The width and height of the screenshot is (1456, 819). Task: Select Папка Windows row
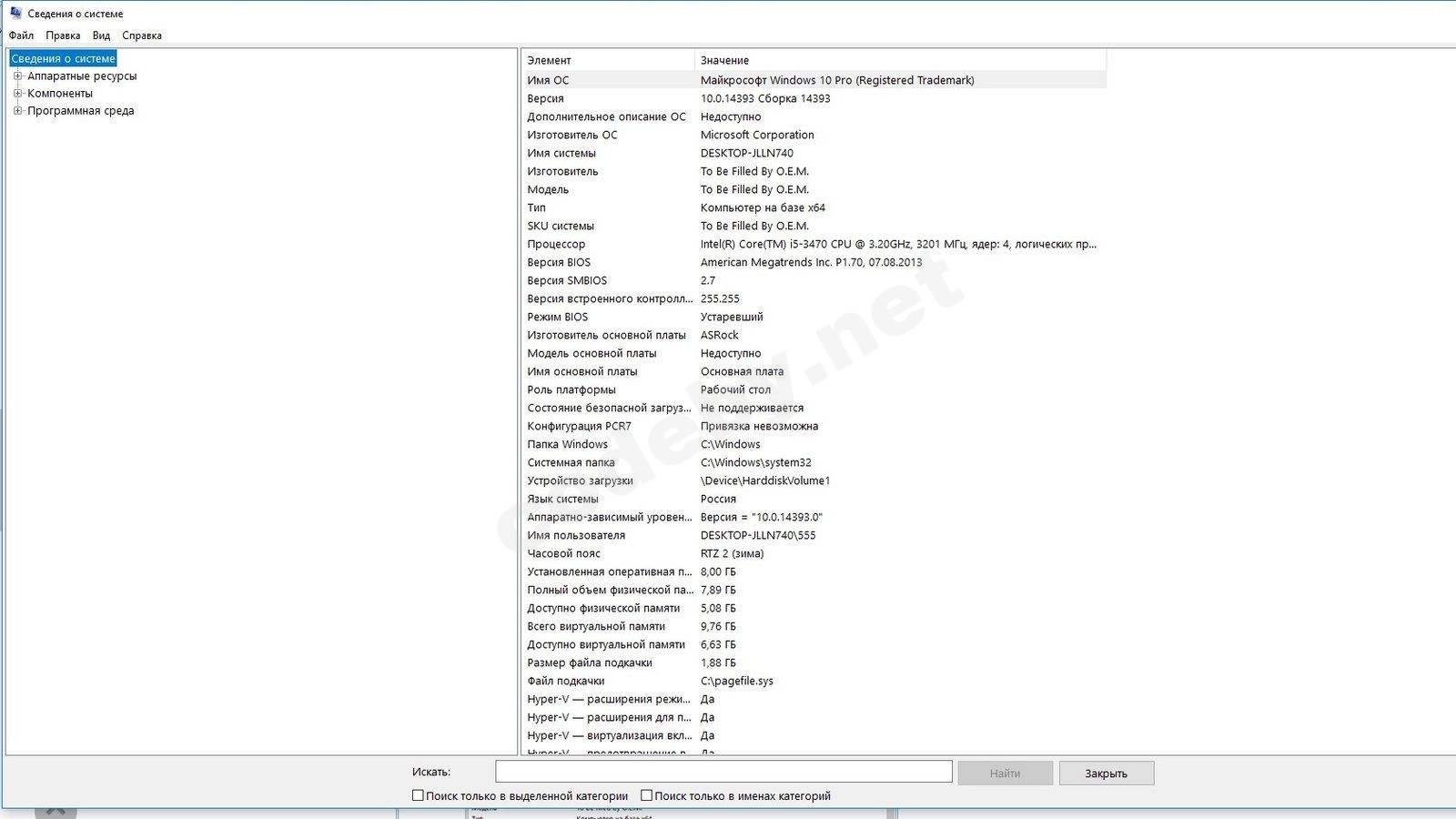815,444
